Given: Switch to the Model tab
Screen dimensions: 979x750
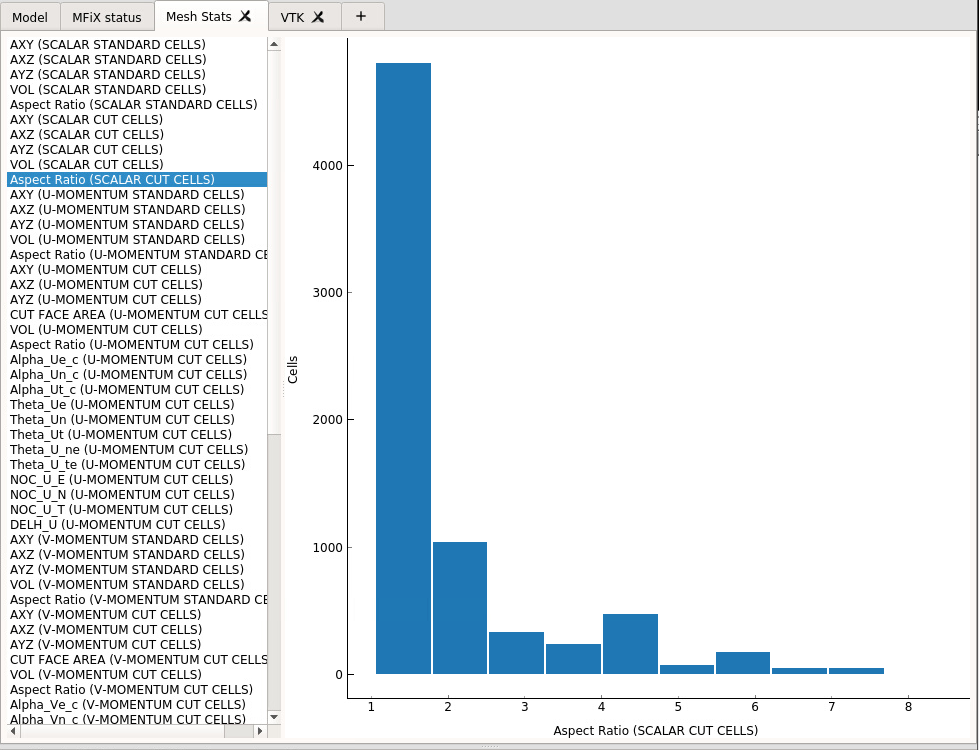Looking at the screenshot, I should coord(29,17).
